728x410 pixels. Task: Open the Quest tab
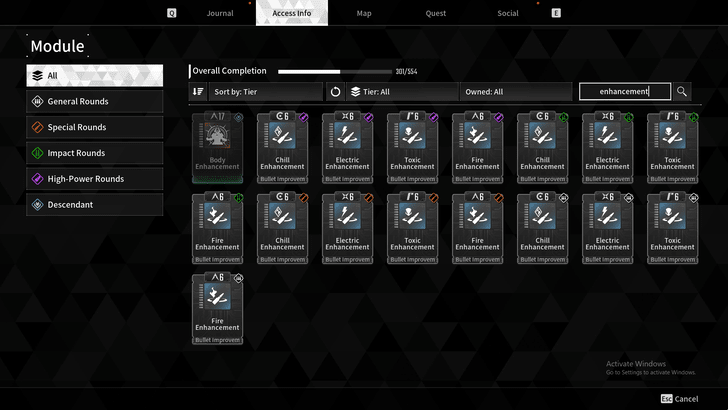(x=436, y=13)
